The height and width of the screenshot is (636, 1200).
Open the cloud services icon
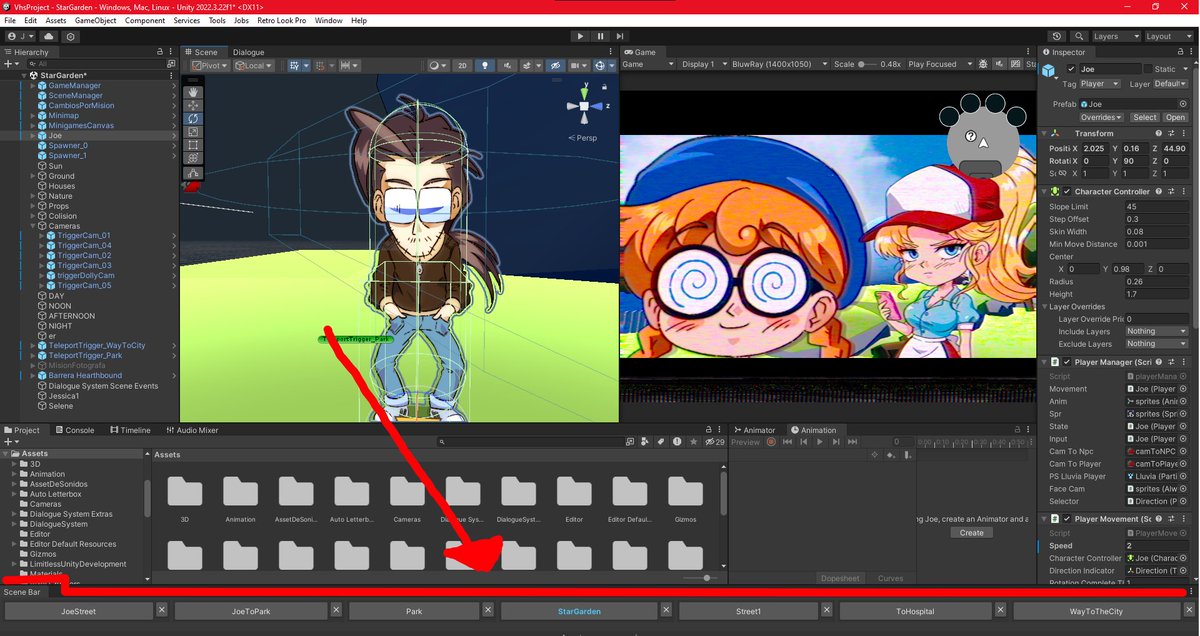pyautogui.click(x=48, y=36)
